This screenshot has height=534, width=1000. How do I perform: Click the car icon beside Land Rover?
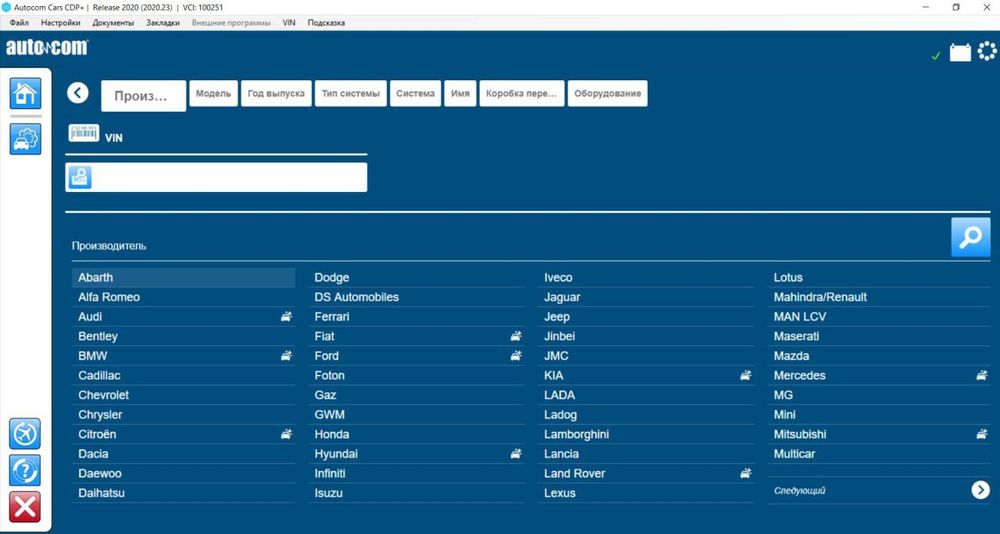coord(746,473)
